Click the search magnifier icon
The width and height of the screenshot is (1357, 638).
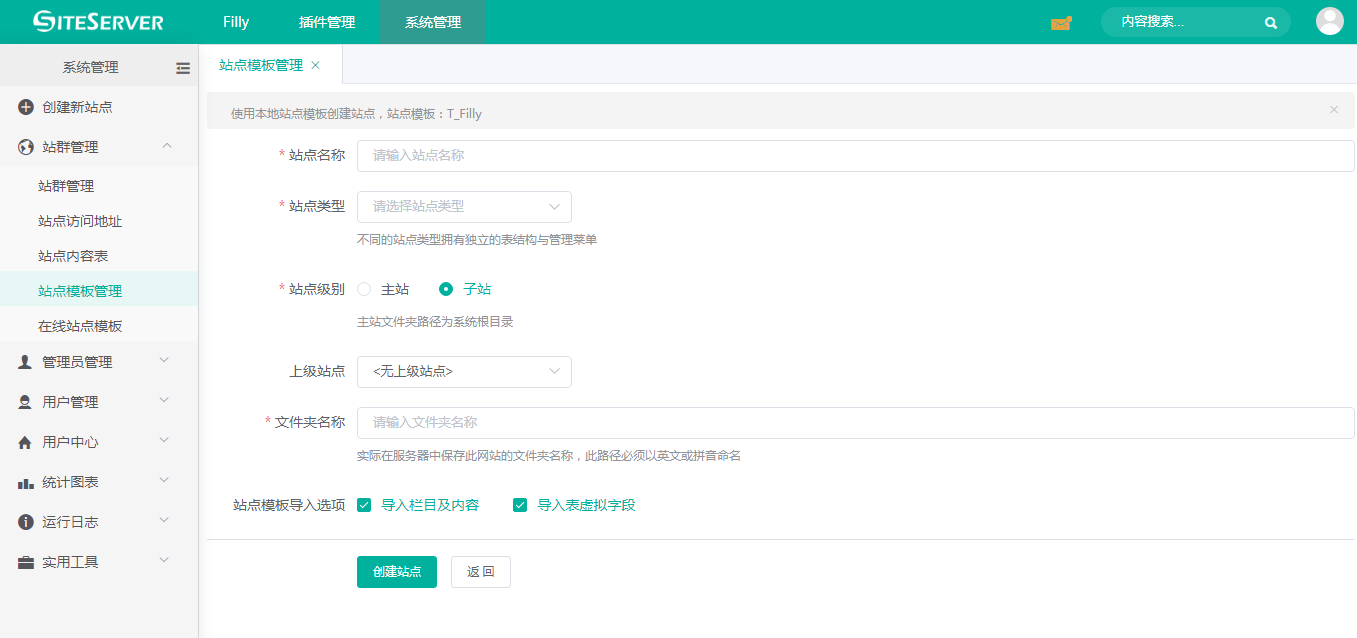(x=1271, y=22)
